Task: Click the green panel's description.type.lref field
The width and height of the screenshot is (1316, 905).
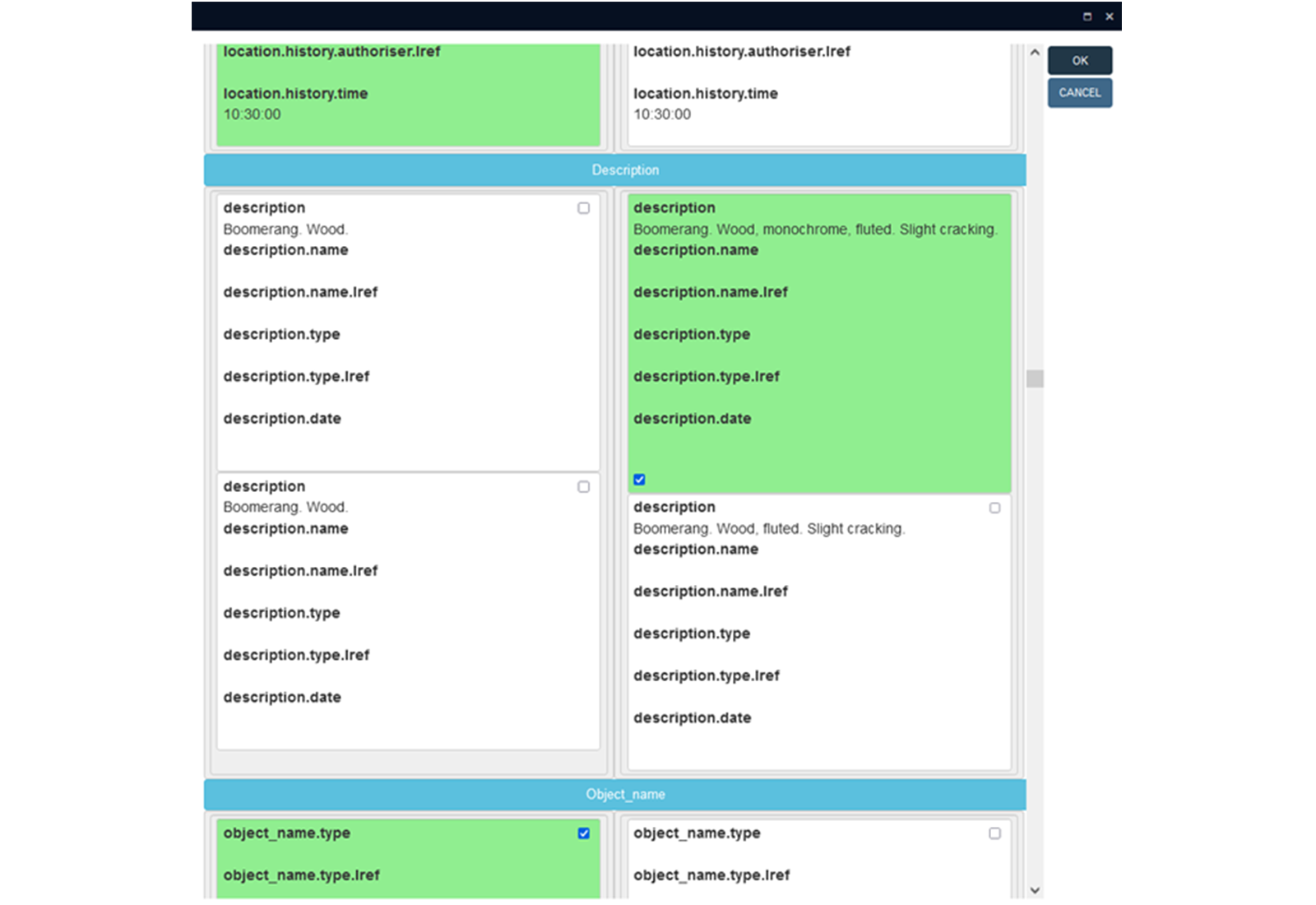Action: (706, 377)
